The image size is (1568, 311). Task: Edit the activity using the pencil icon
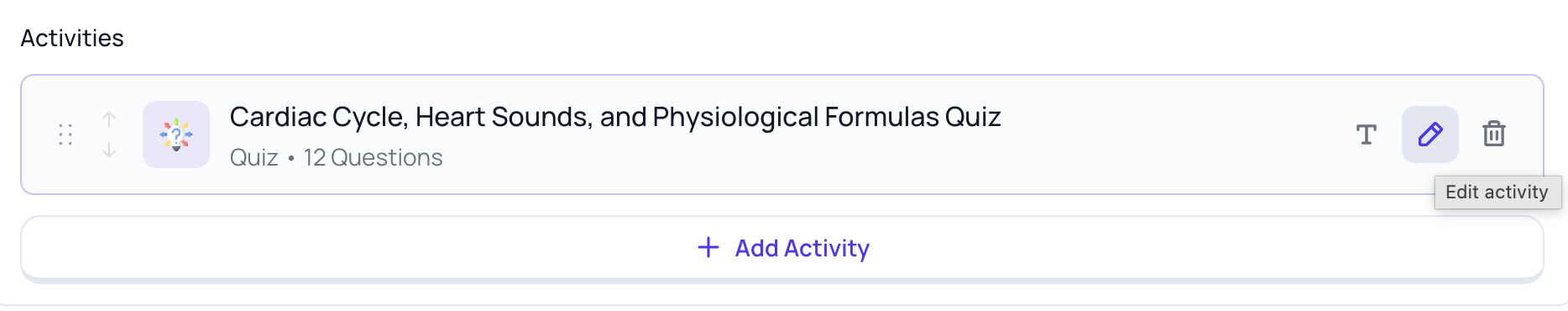coord(1430,134)
